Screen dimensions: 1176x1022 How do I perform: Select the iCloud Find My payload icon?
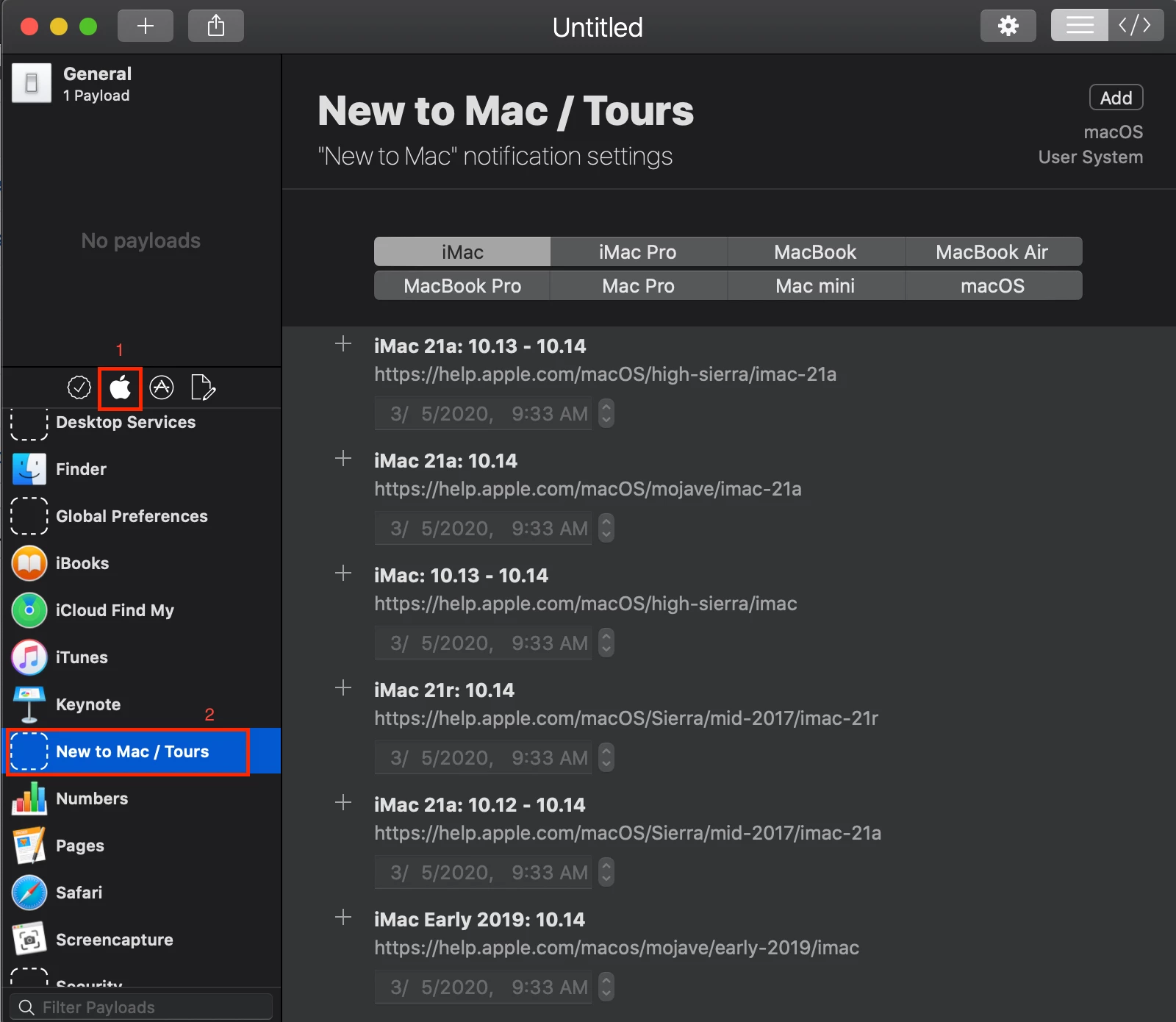[x=29, y=610]
